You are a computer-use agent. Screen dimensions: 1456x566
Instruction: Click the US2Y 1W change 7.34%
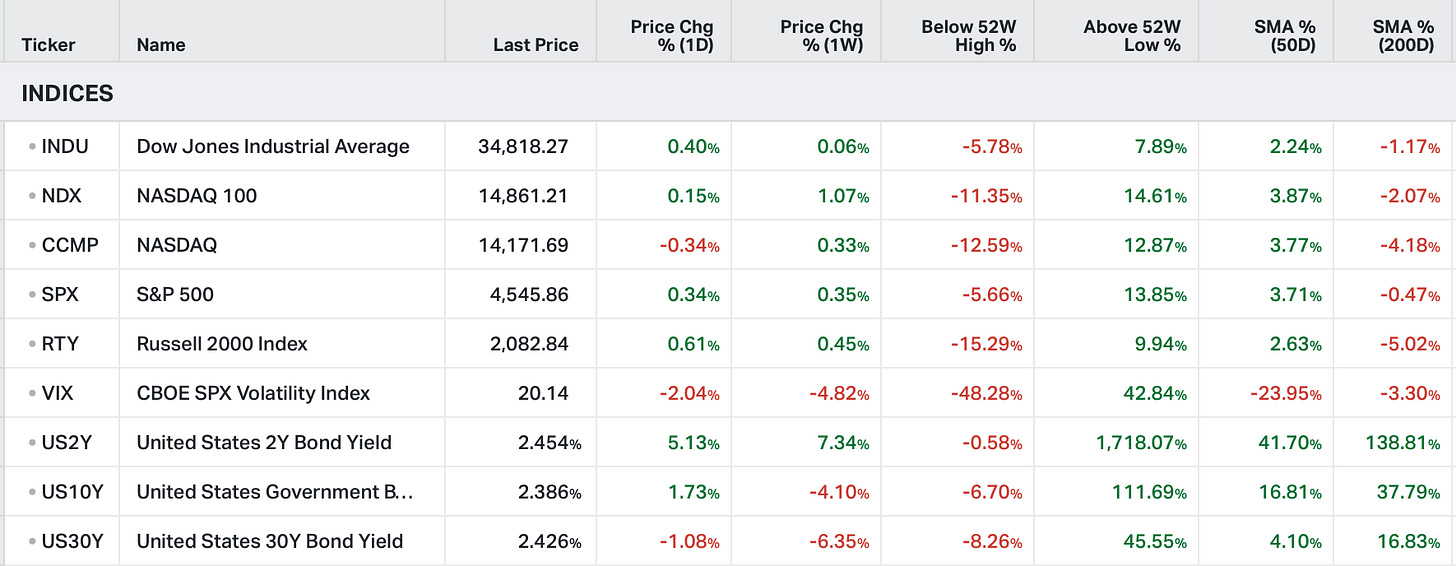[843, 443]
